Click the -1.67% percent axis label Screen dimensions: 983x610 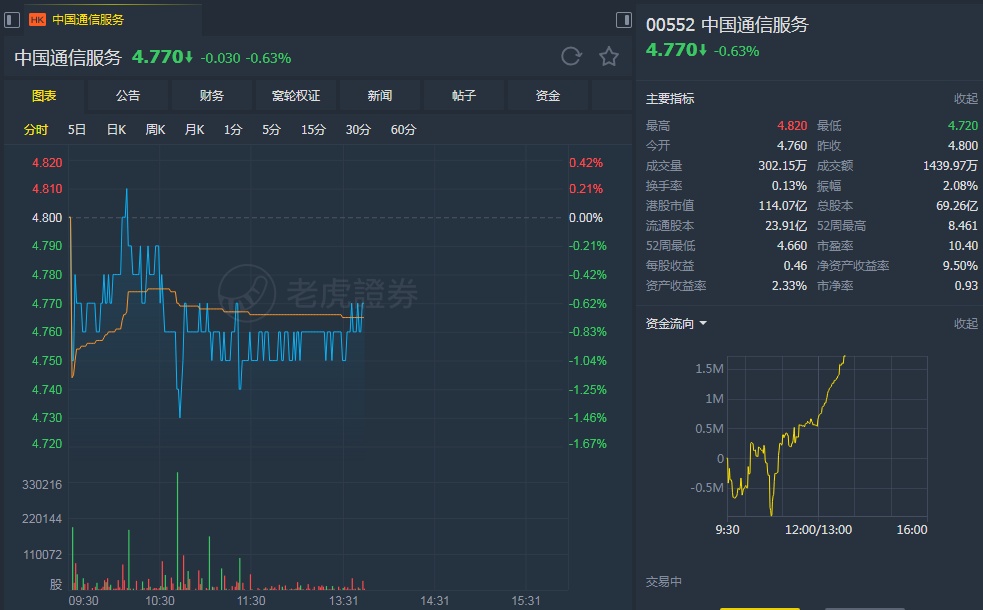[x=587, y=444]
